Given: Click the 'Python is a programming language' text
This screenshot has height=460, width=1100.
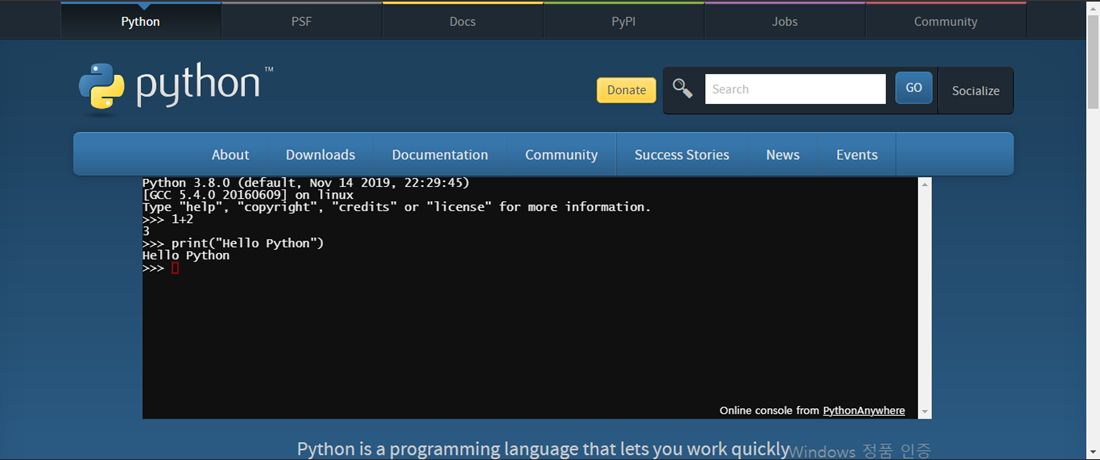Looking at the screenshot, I should (544, 449).
